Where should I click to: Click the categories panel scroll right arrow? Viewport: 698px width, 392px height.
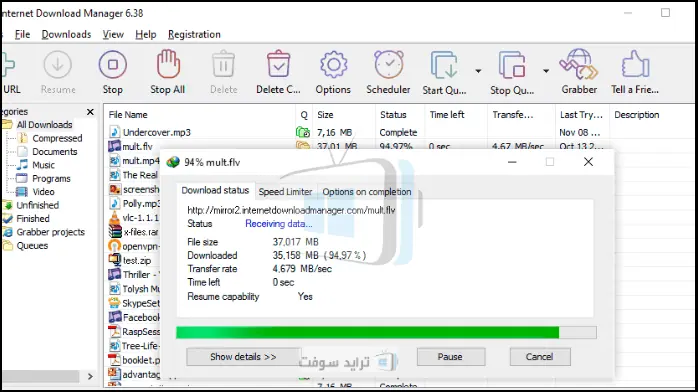click(90, 376)
